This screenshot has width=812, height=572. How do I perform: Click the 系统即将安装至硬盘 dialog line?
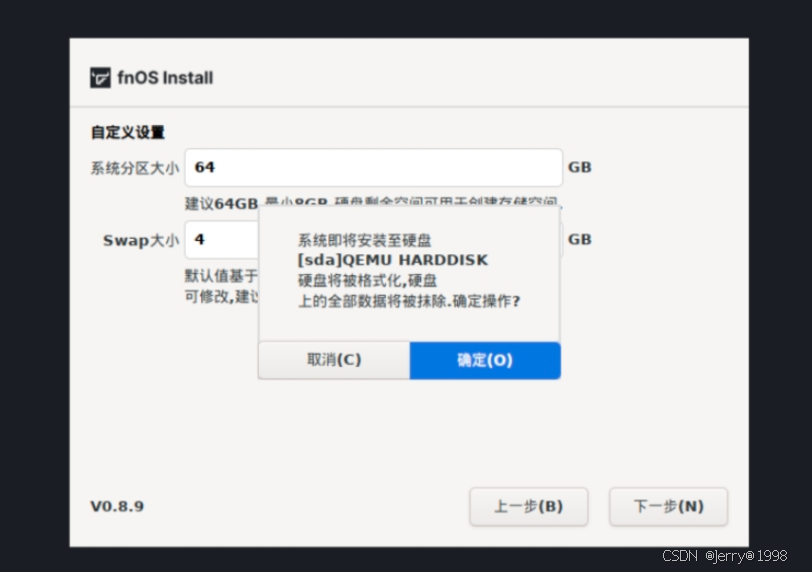365,240
